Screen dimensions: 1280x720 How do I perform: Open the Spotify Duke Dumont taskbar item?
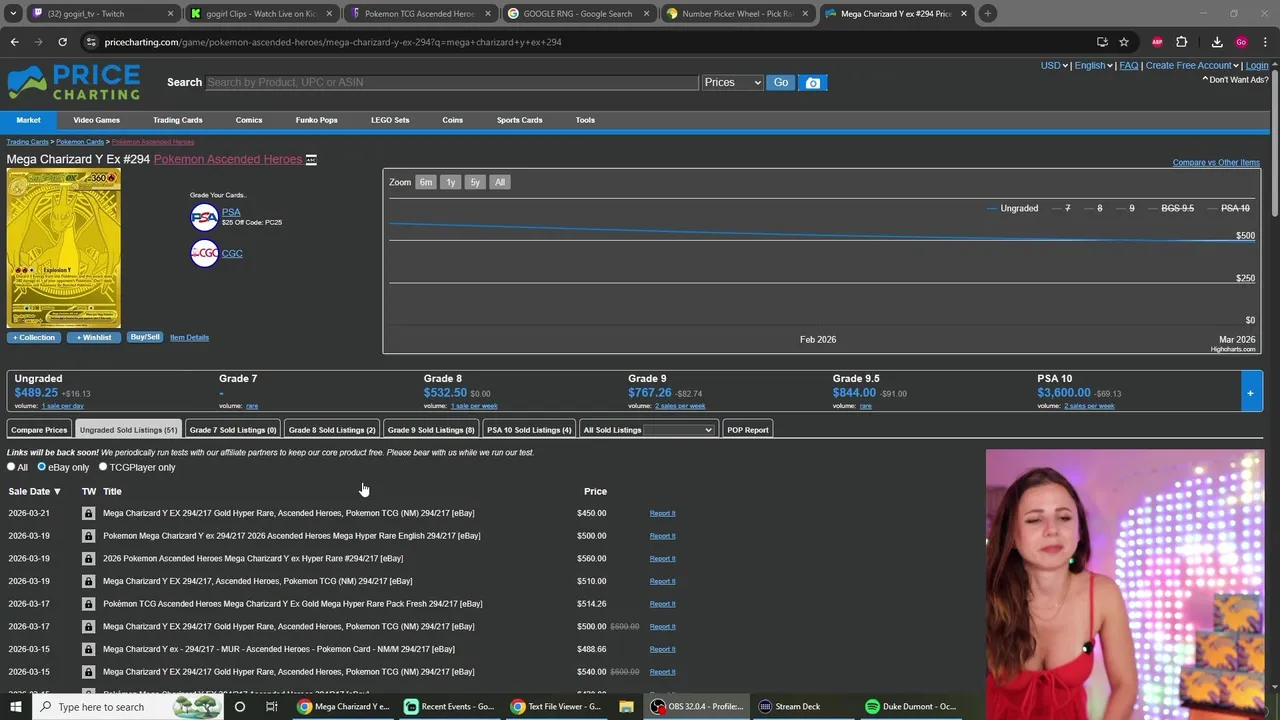pyautogui.click(x=910, y=707)
